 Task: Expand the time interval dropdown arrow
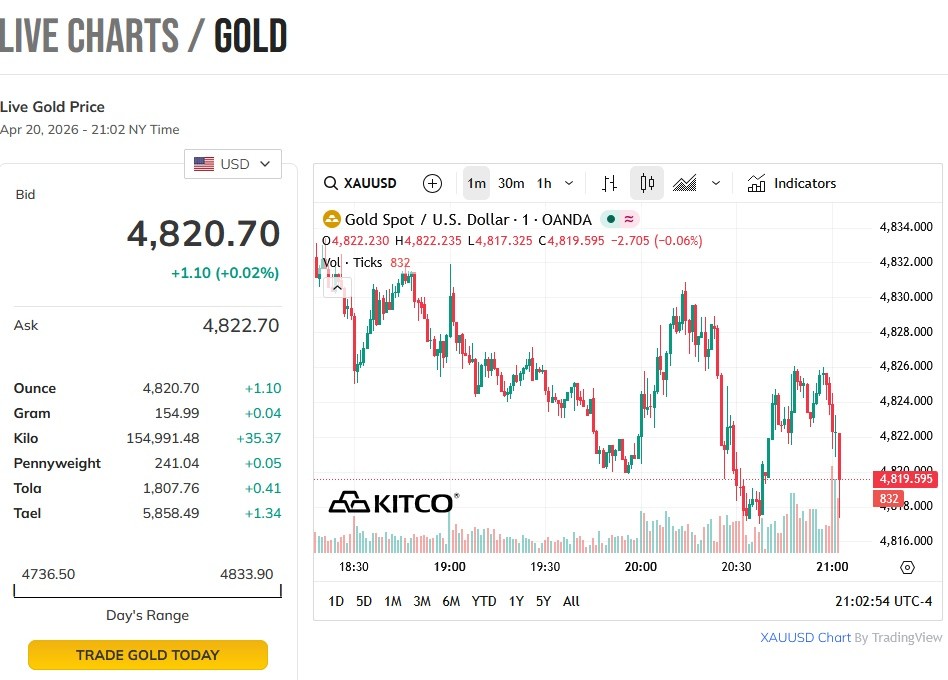coord(569,183)
